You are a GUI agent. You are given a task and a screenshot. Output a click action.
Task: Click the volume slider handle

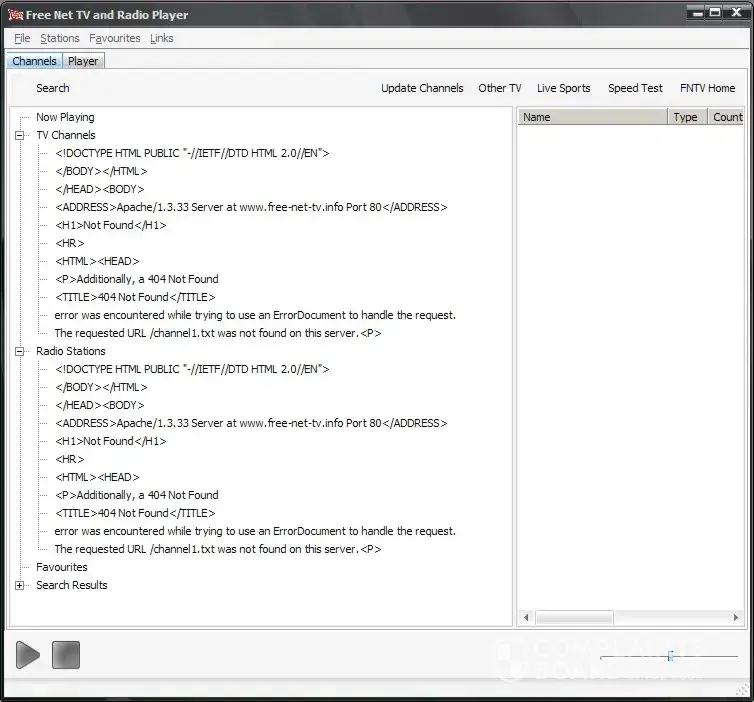coord(670,656)
